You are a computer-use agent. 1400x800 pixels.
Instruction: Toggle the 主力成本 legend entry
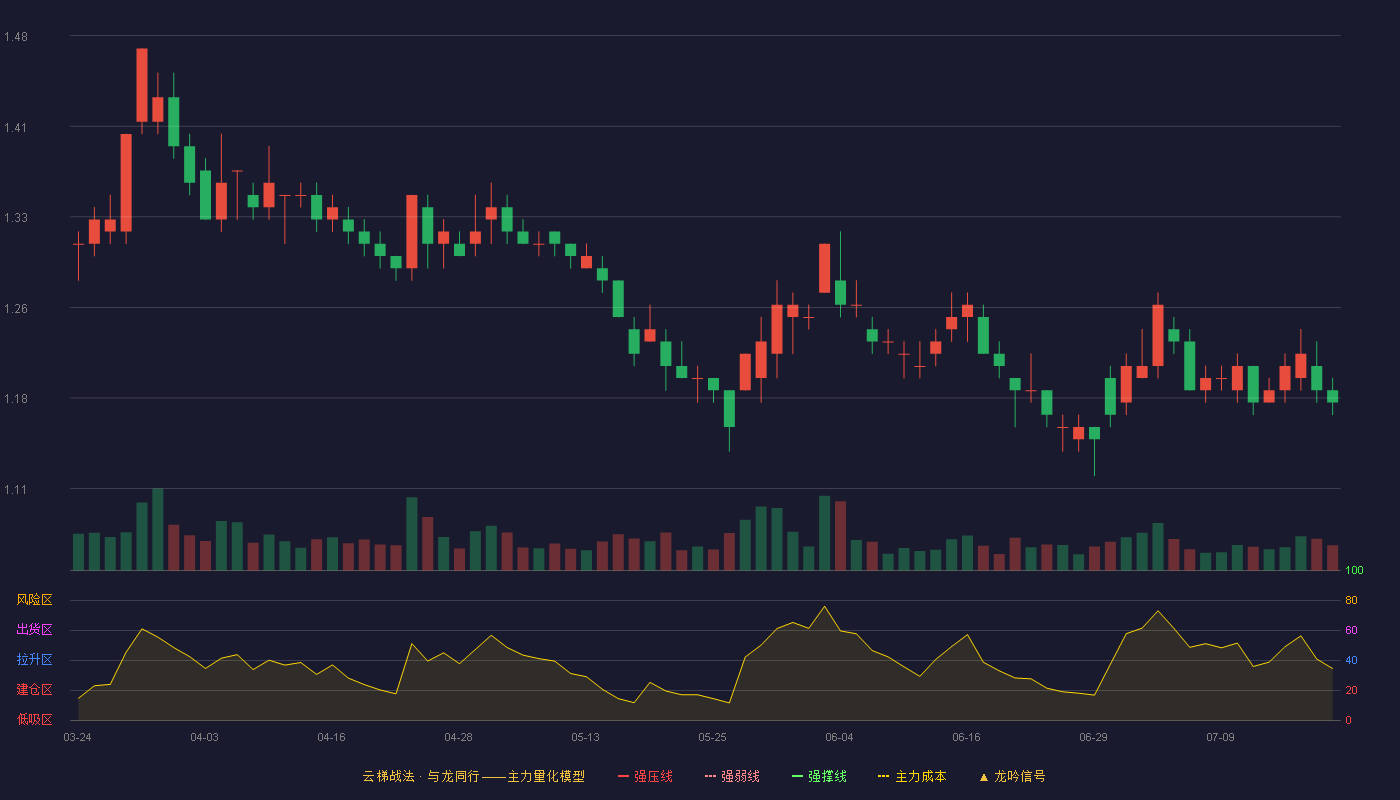(912, 776)
